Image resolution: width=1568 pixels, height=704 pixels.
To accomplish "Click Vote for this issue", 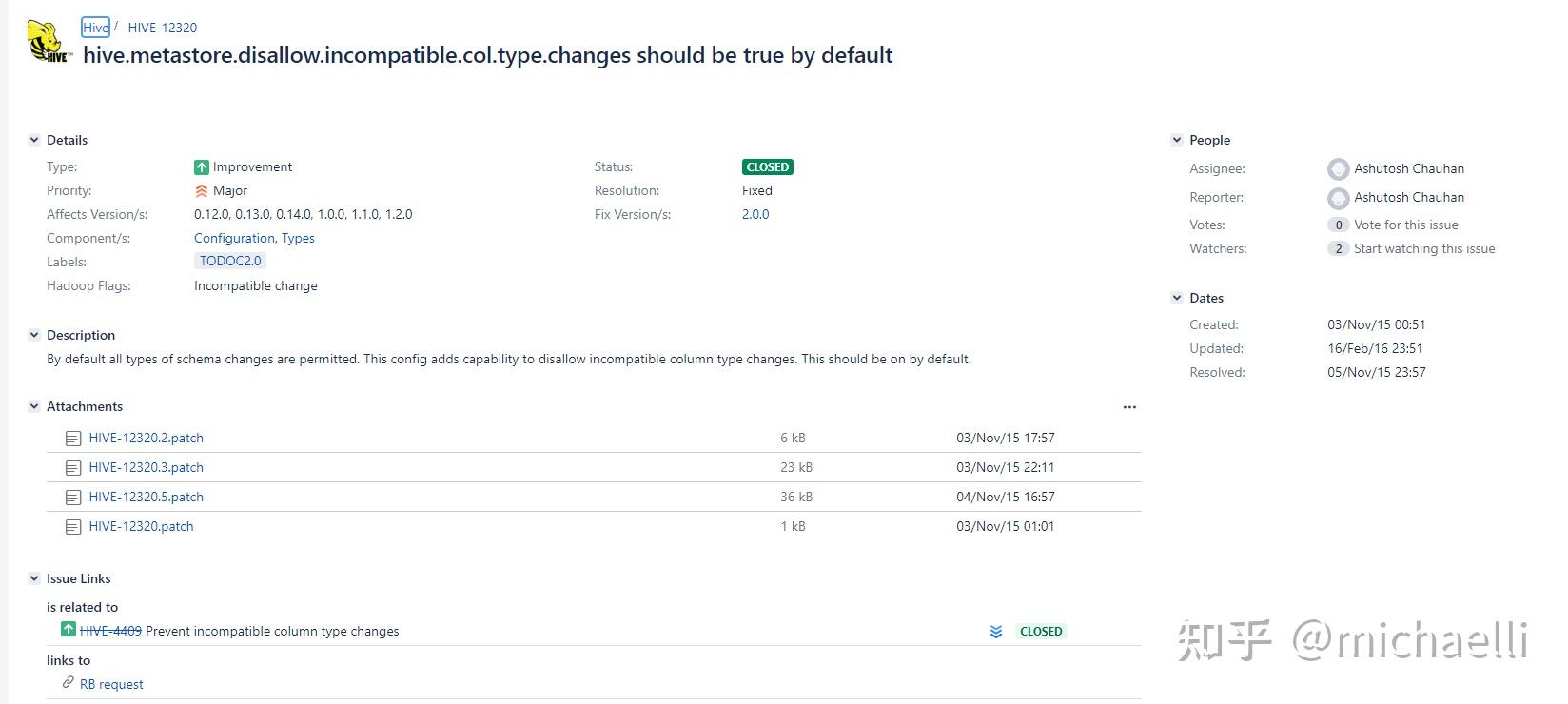I will [x=1405, y=225].
